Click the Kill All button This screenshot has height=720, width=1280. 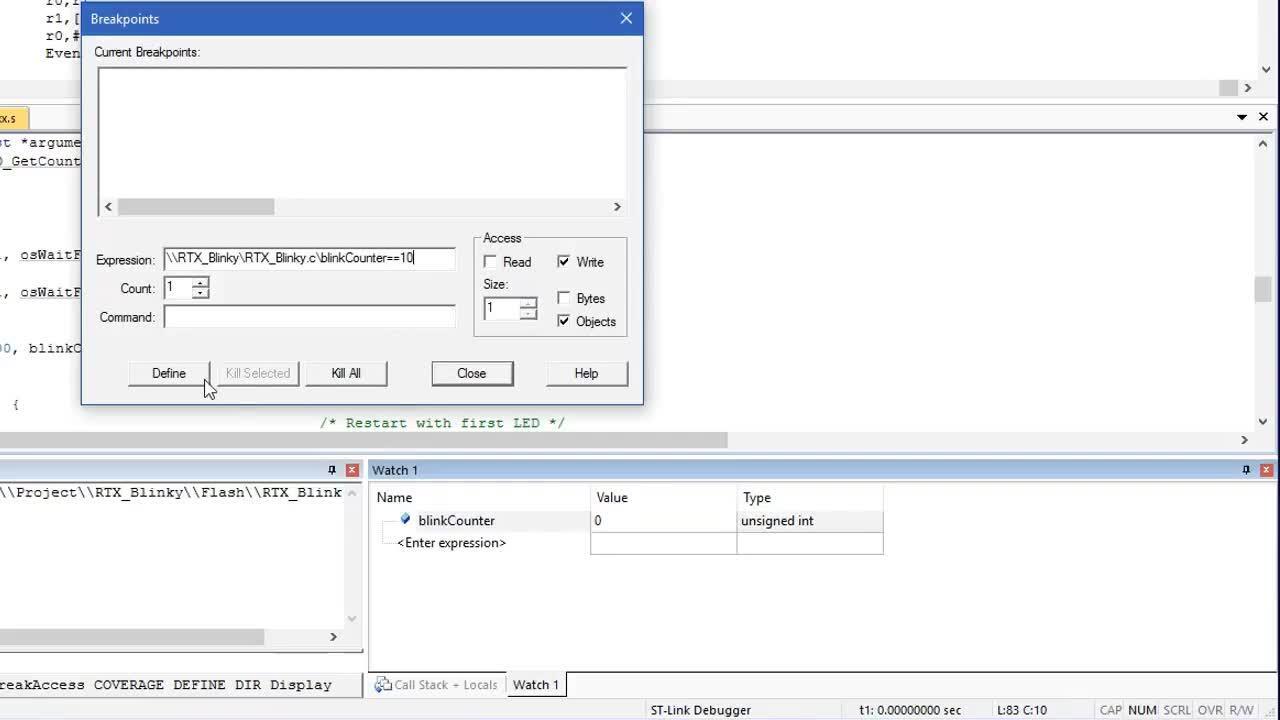tap(345, 373)
